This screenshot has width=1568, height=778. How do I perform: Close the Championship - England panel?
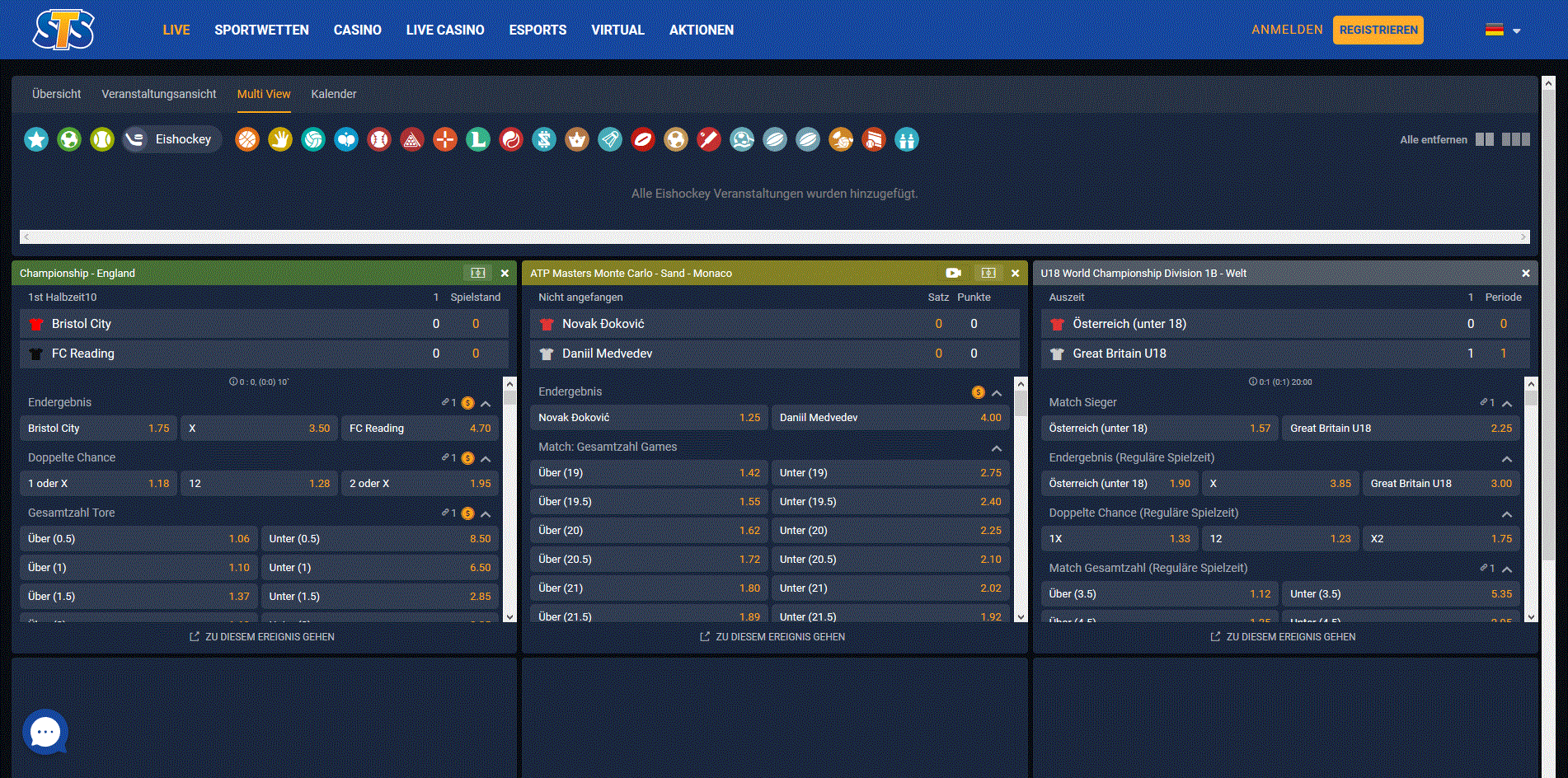[505, 273]
